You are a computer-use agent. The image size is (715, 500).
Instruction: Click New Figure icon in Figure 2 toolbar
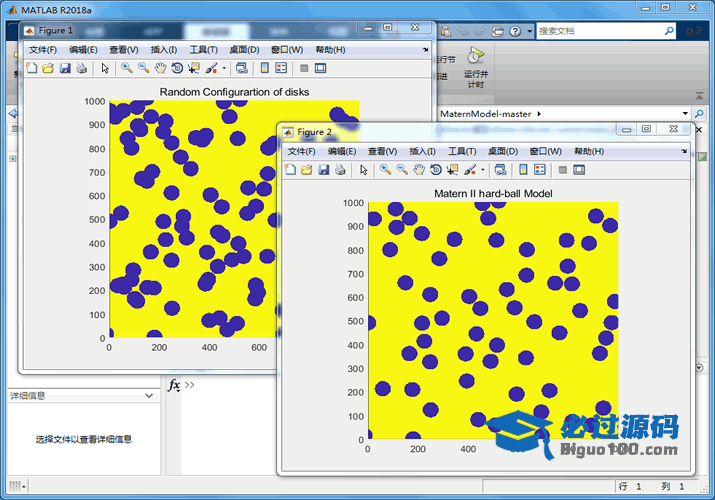pyautogui.click(x=290, y=170)
